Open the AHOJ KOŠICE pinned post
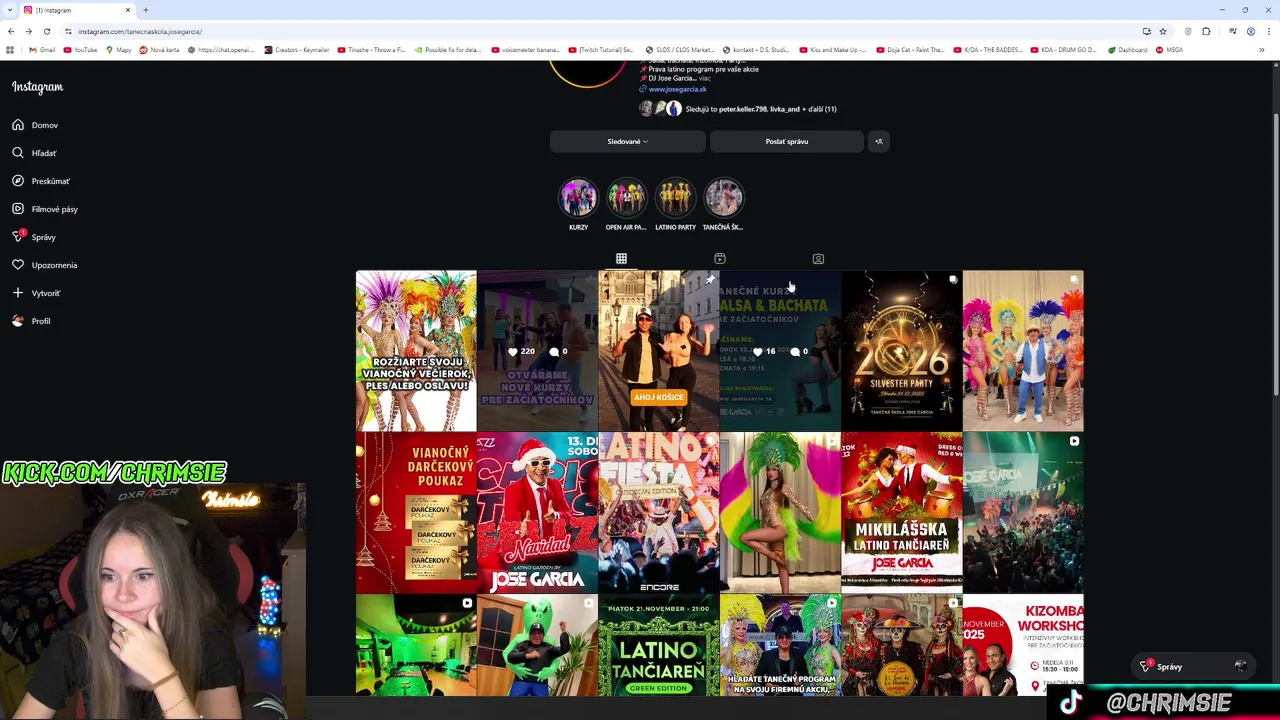Viewport: 1280px width, 720px height. click(x=658, y=351)
